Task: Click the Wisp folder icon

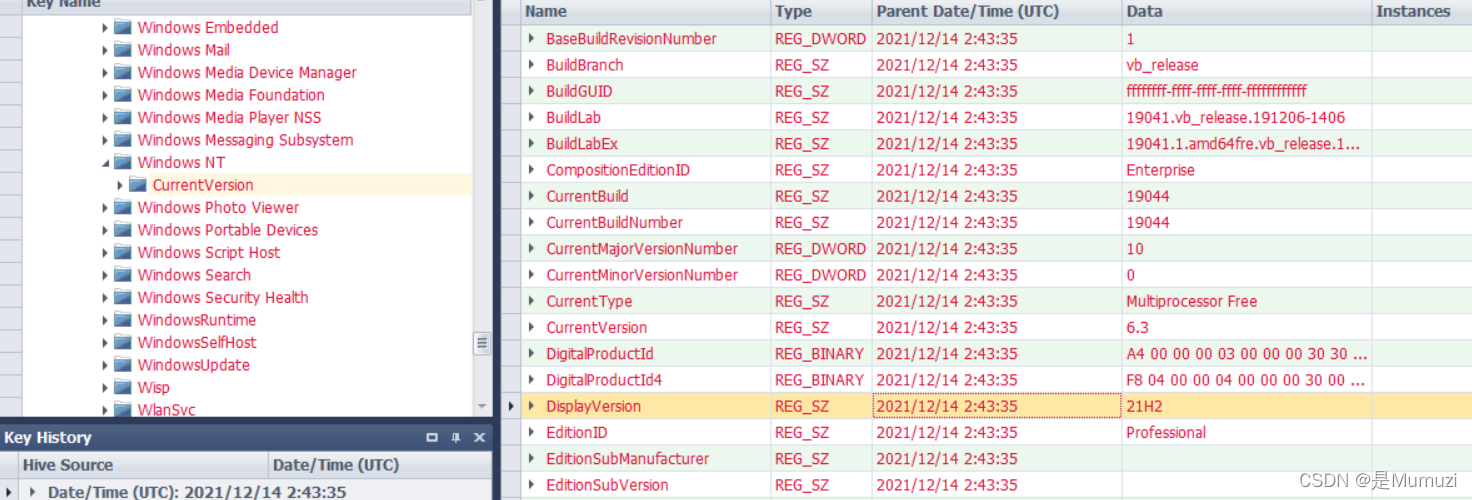Action: (x=123, y=387)
